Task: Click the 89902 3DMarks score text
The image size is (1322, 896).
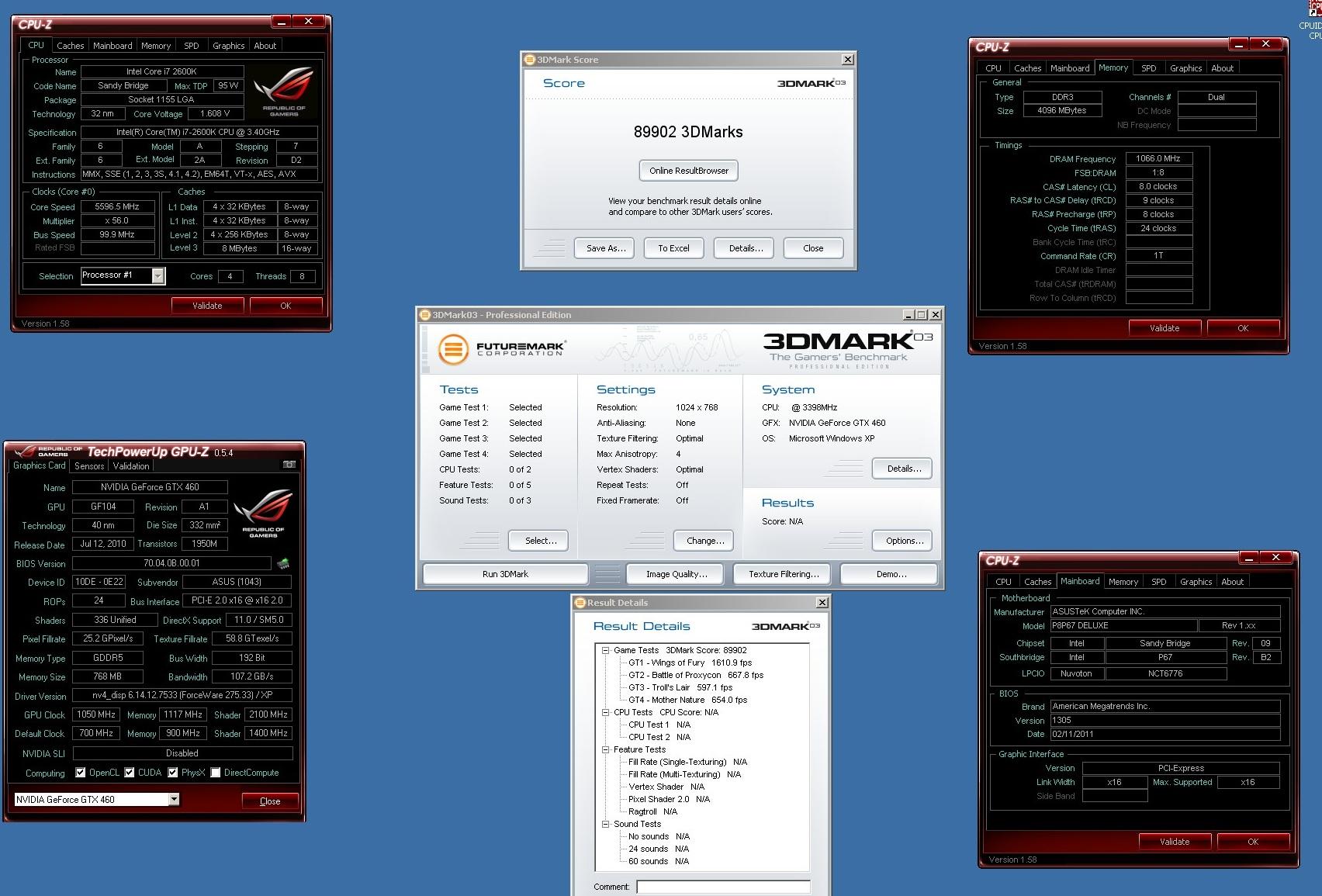Action: tap(688, 132)
